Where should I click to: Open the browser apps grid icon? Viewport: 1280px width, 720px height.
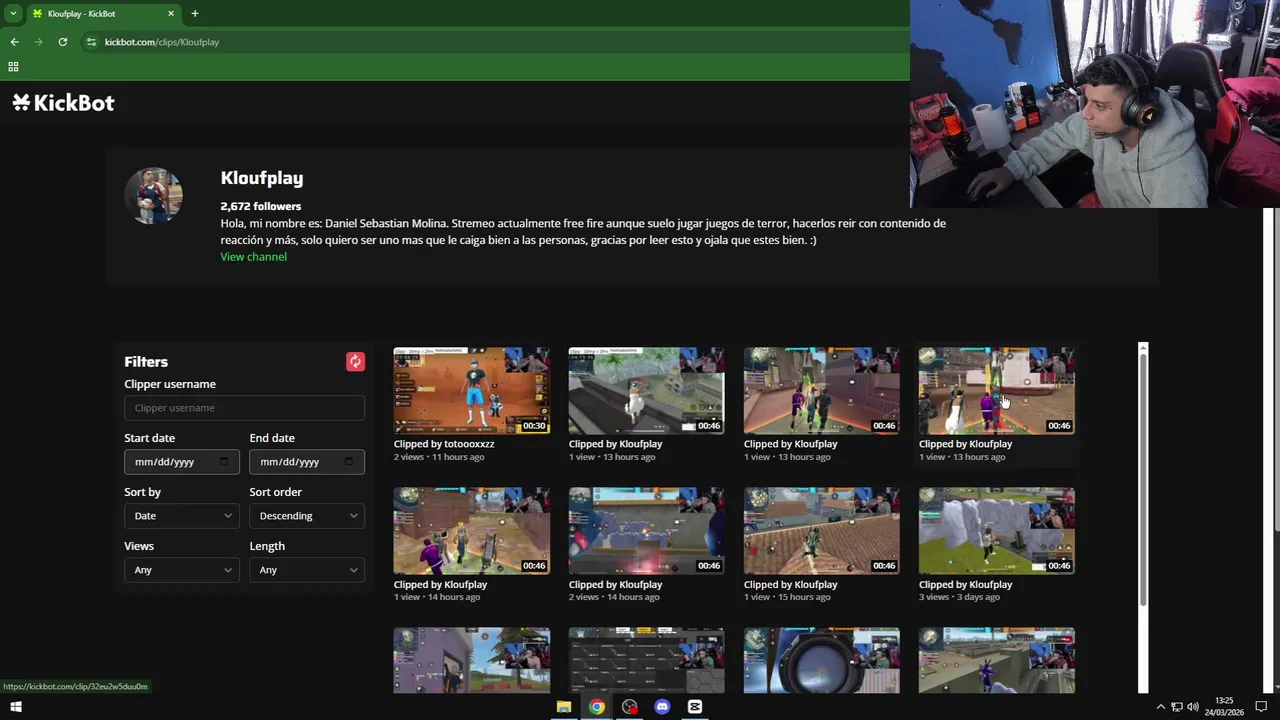pyautogui.click(x=13, y=67)
